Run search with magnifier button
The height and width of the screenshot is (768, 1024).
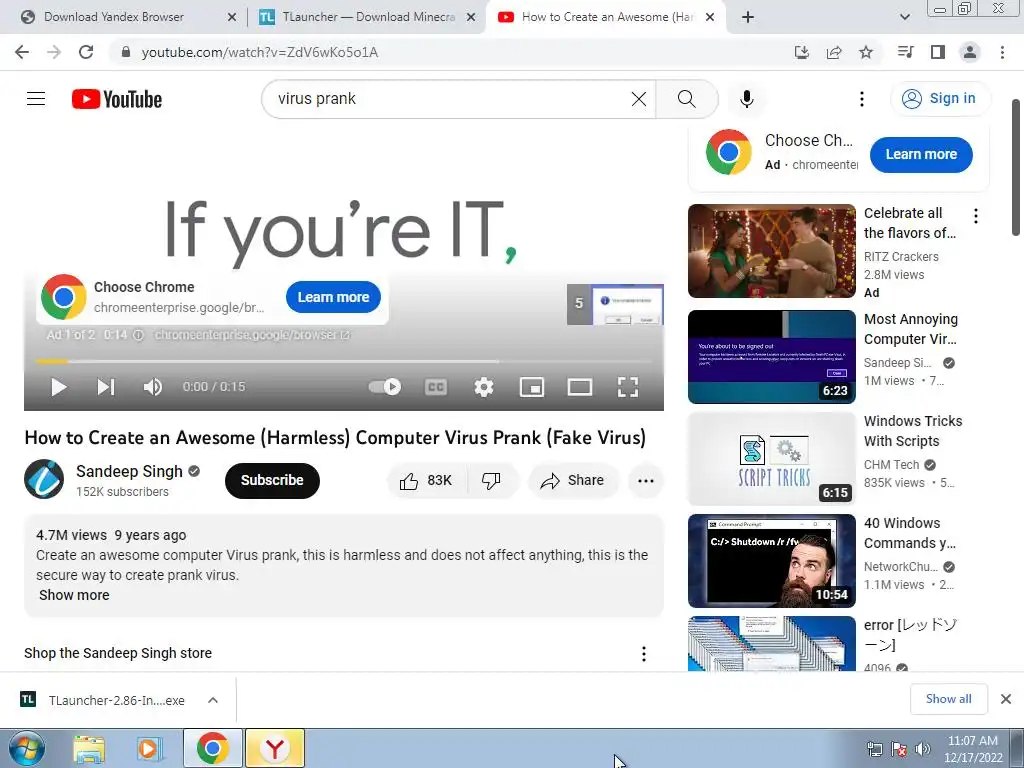(x=686, y=99)
